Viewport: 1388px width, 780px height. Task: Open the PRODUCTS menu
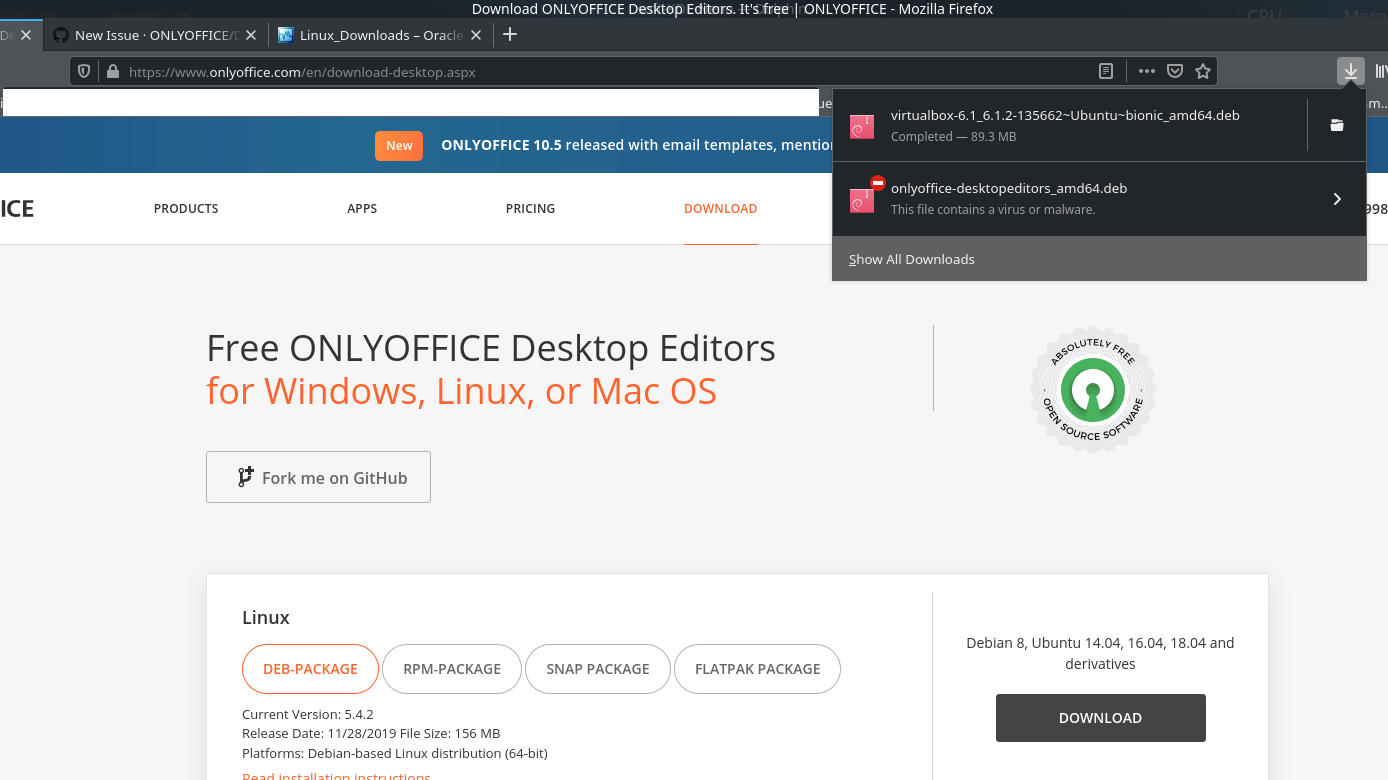point(186,209)
